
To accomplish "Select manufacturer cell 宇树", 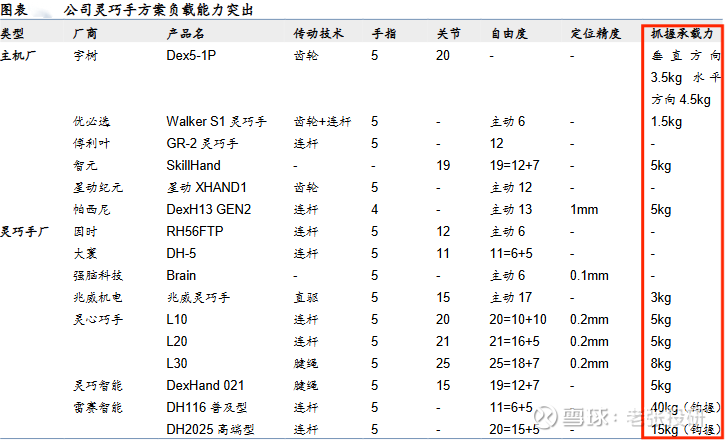I will (x=85, y=56).
